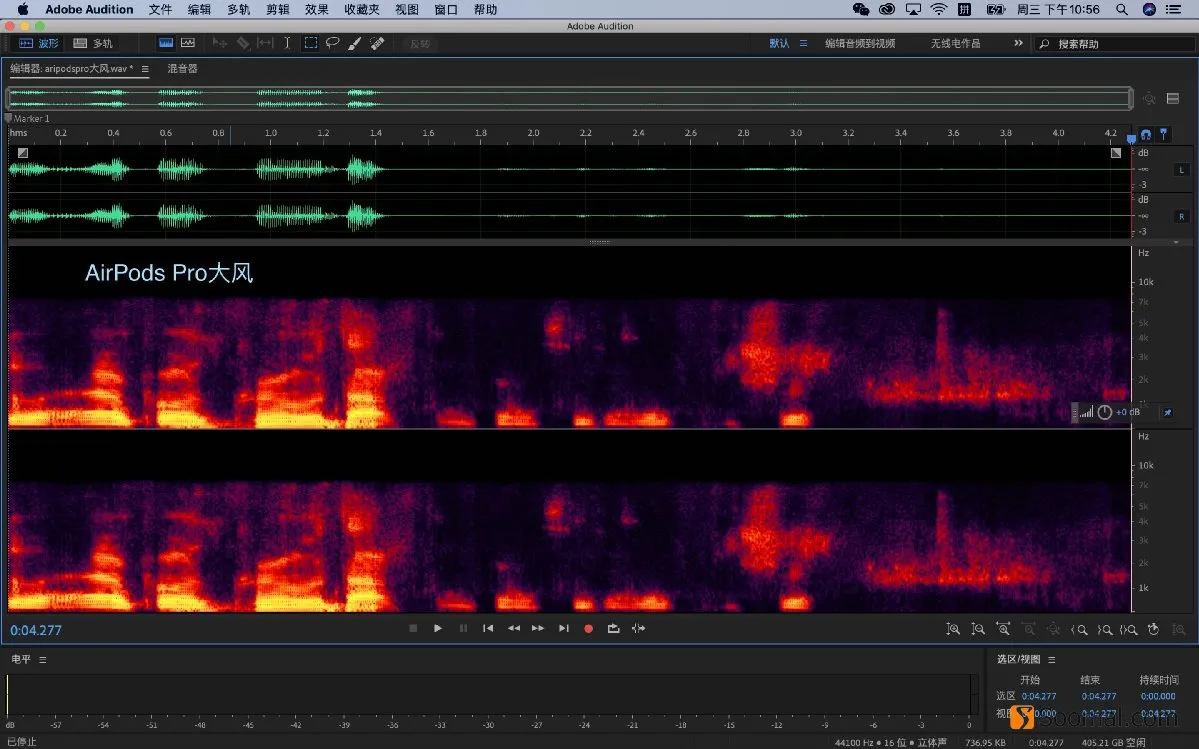Screen dimensions: 1199x749
Task: Switch to Multitrack (多轨) editor view
Action: coord(93,44)
